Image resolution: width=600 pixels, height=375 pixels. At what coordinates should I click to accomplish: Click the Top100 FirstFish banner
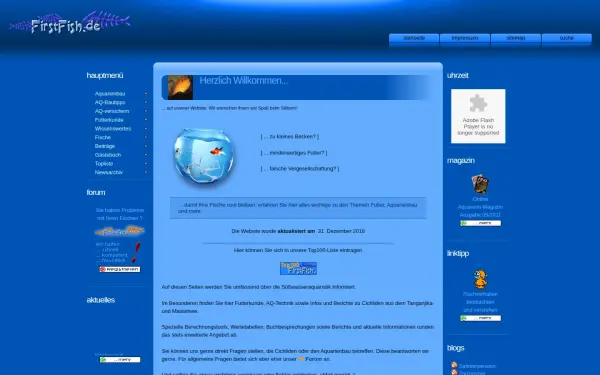298,268
